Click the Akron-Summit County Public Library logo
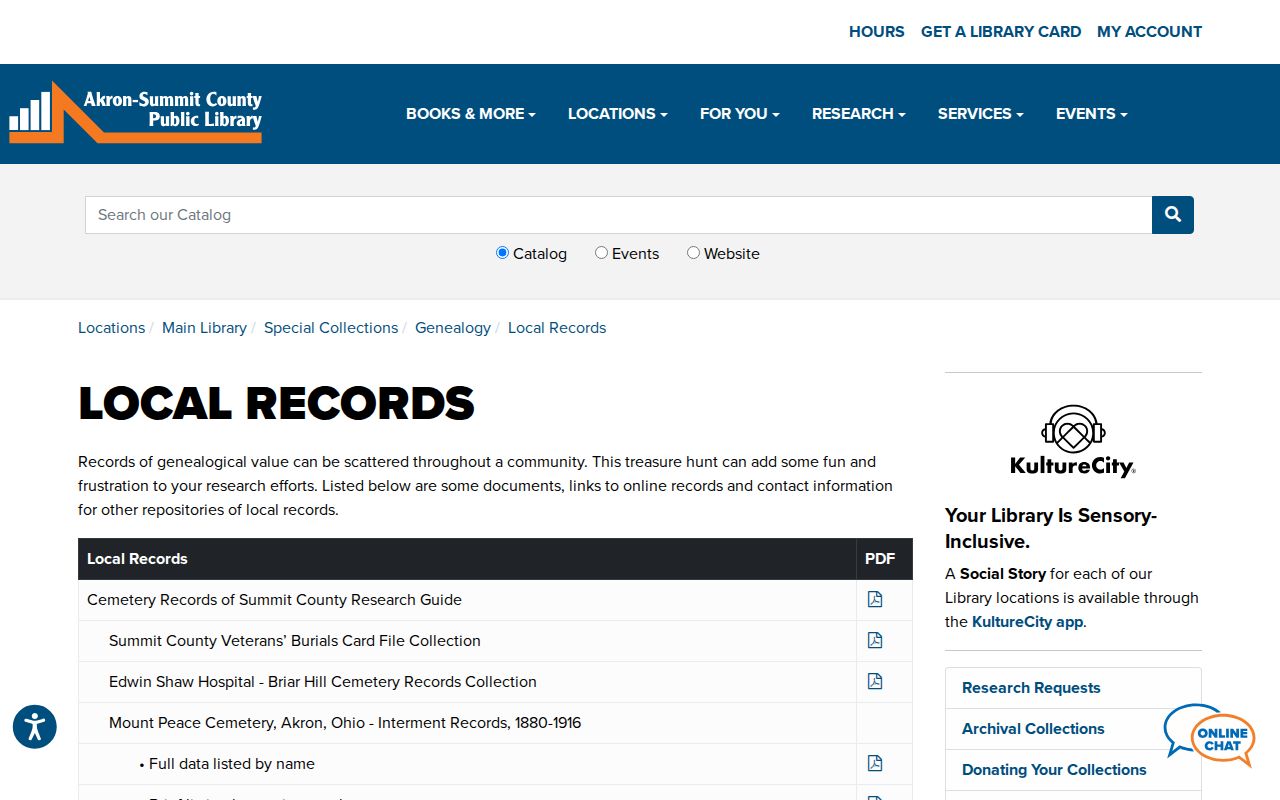 [135, 113]
